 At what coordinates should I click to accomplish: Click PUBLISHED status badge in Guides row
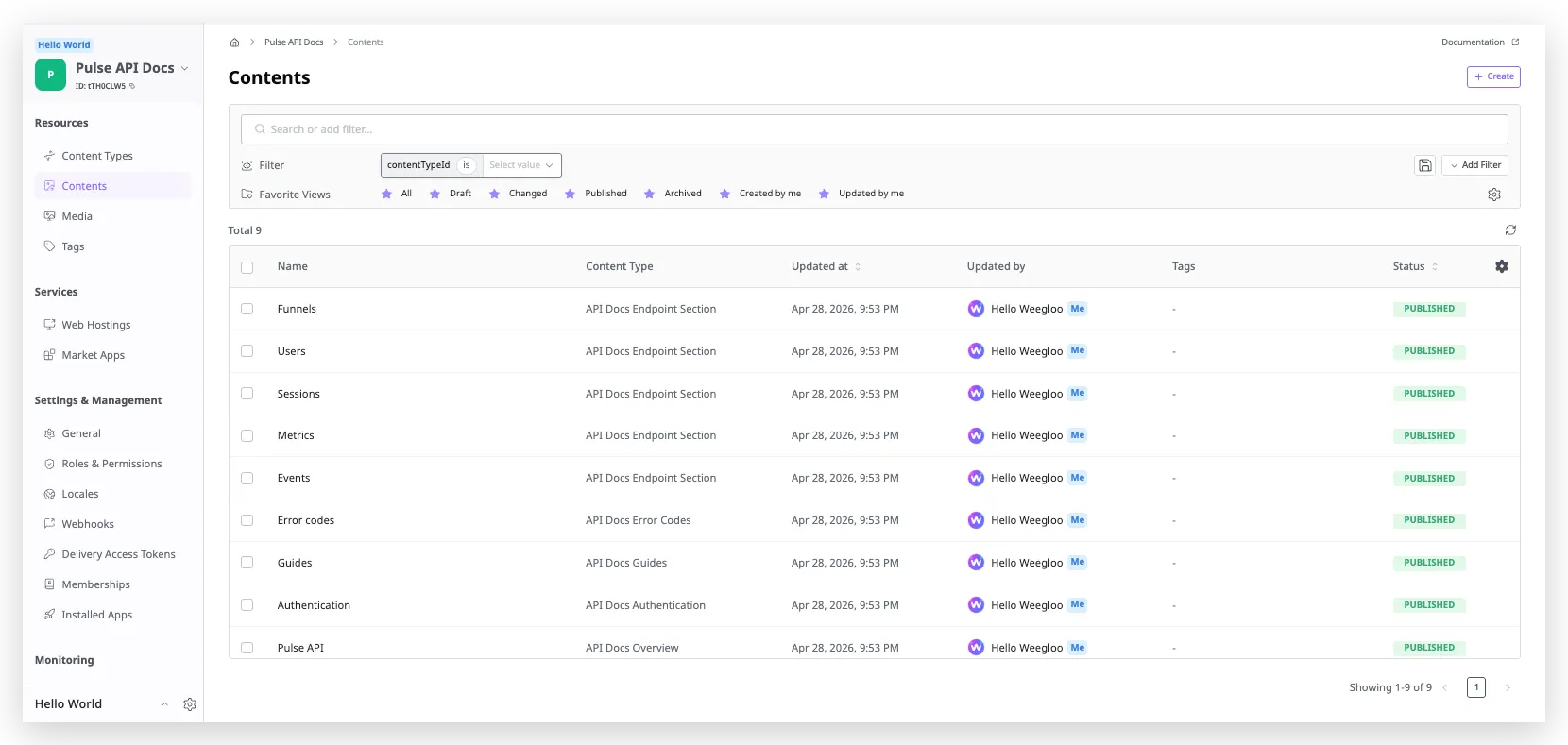1429,563
